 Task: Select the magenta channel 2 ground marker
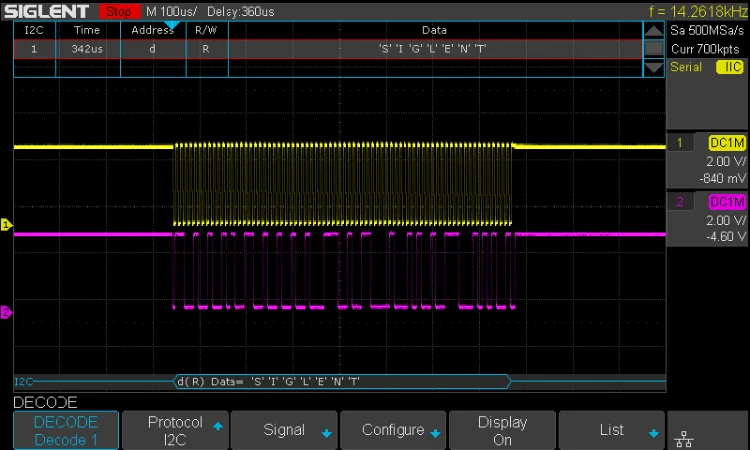point(5,312)
